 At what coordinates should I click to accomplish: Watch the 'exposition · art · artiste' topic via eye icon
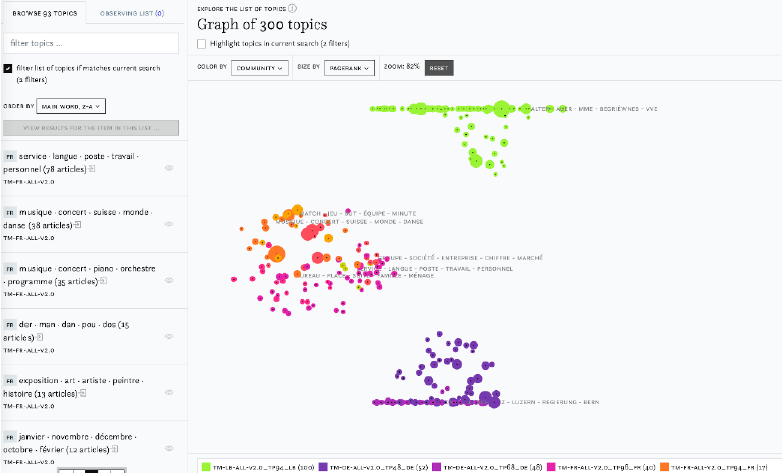coord(169,392)
